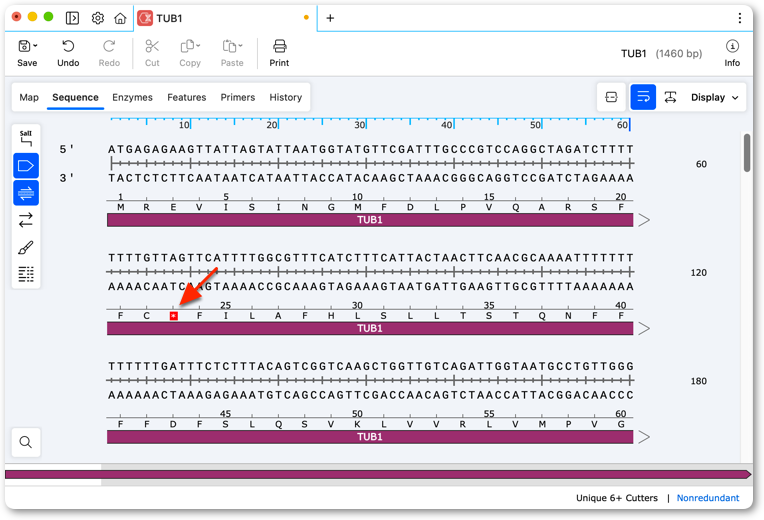Viewport: 764px width, 520px height.
Task: Toggle compact sequence format icon
Action: coord(611,97)
